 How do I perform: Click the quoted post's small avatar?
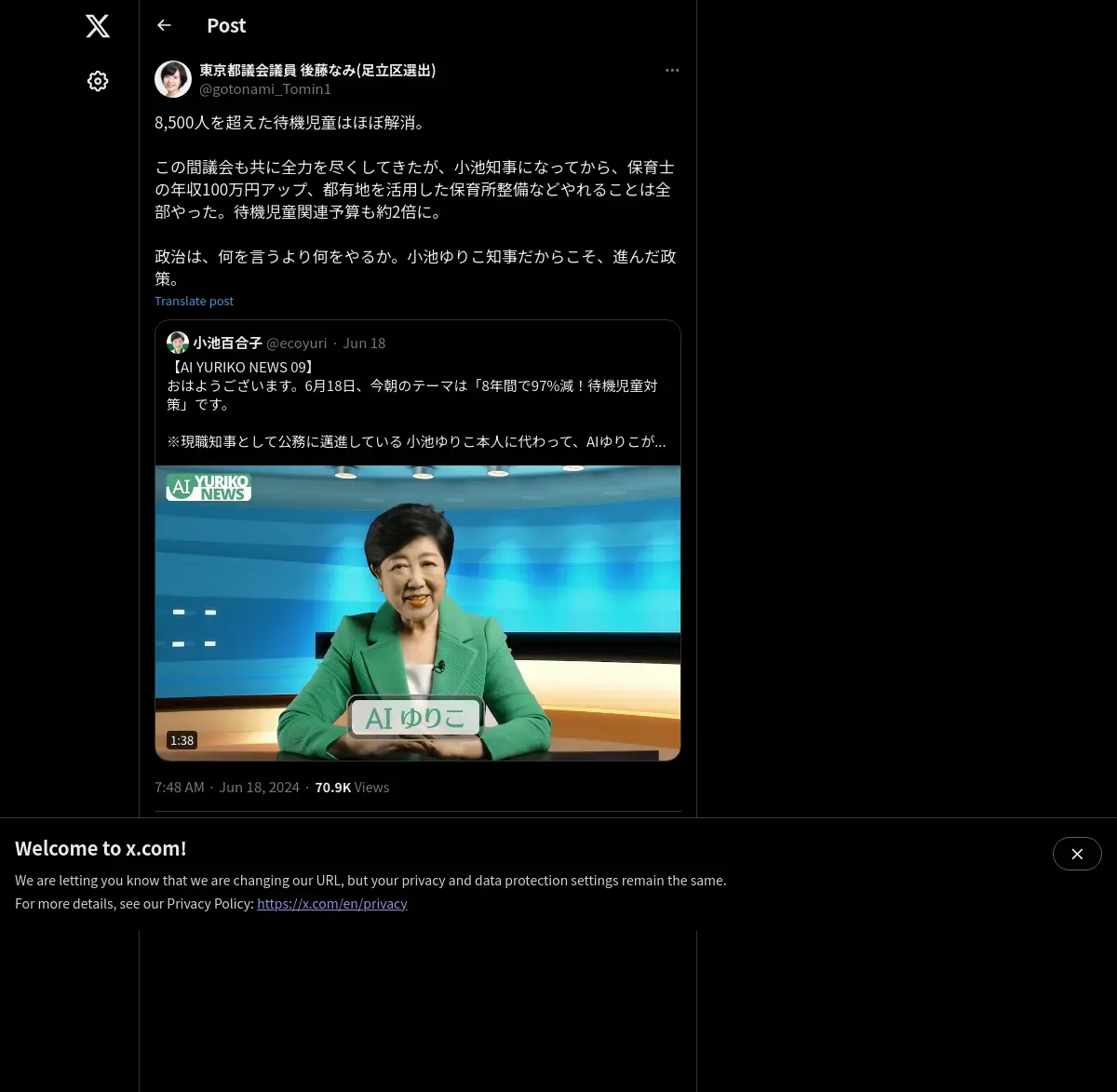point(178,343)
